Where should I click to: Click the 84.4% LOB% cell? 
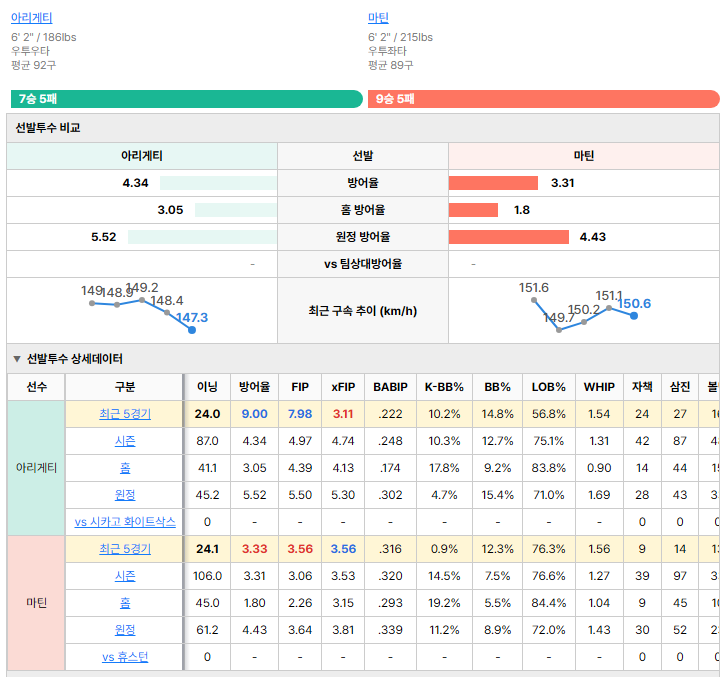(549, 602)
